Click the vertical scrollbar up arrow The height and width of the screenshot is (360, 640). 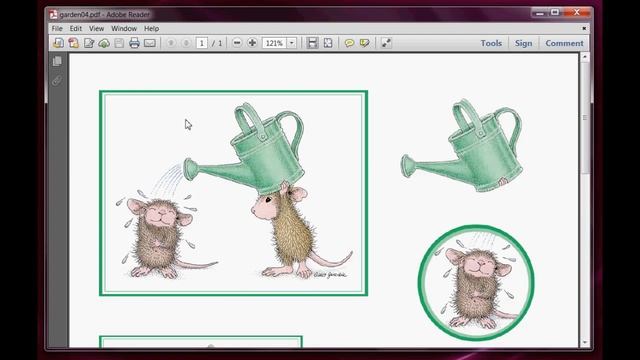585,57
